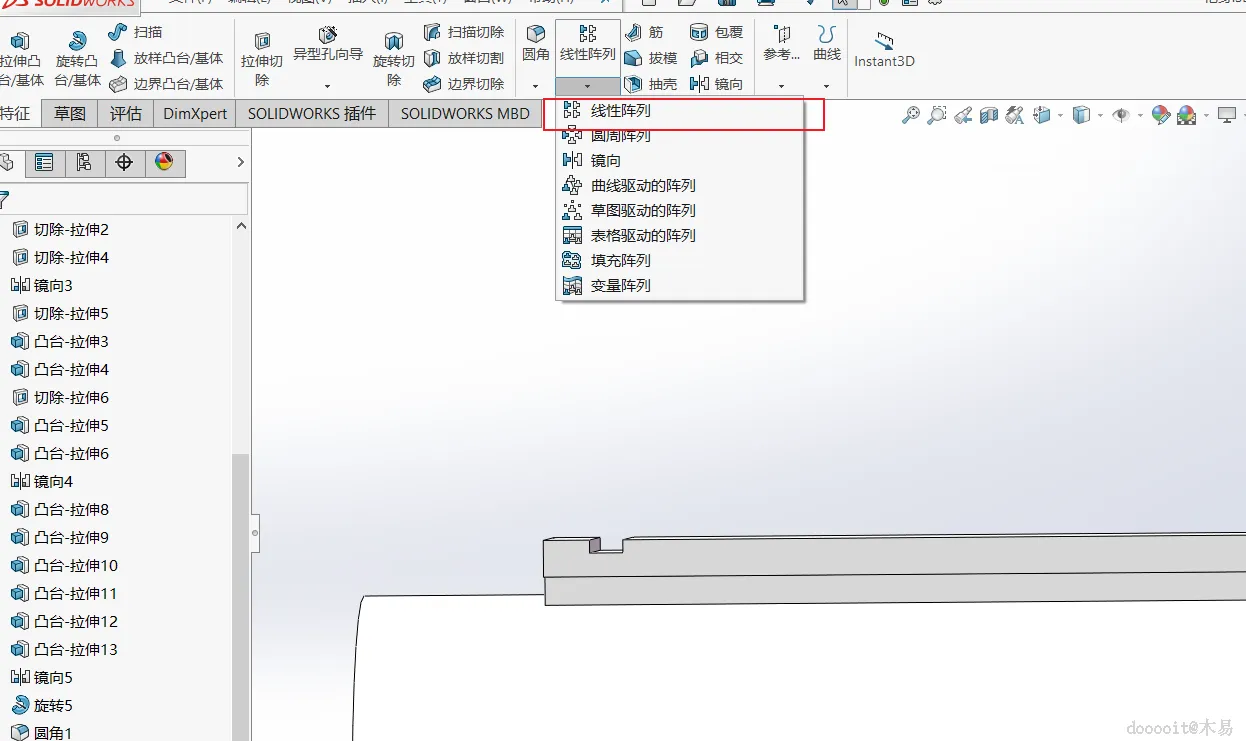This screenshot has width=1246, height=741.
Task: Choose 草图驱动的阵列 from the menu
Action: coord(680,210)
